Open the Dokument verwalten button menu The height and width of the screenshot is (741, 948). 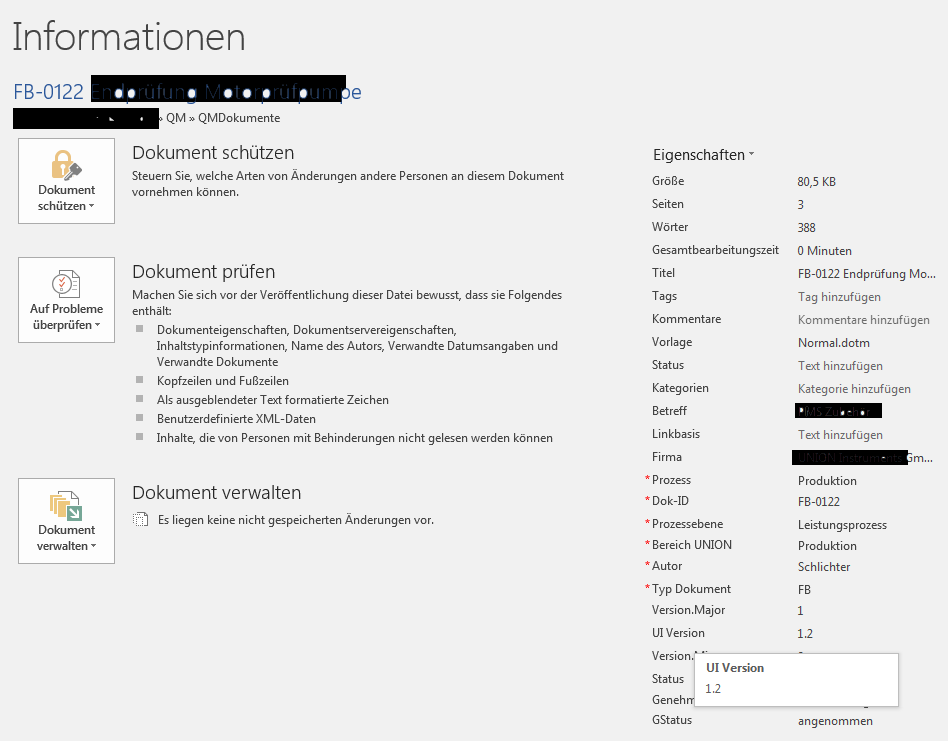tap(67, 521)
